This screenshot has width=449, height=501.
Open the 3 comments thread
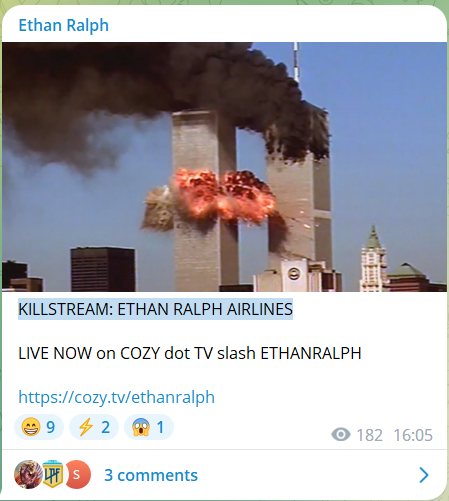pos(151,475)
